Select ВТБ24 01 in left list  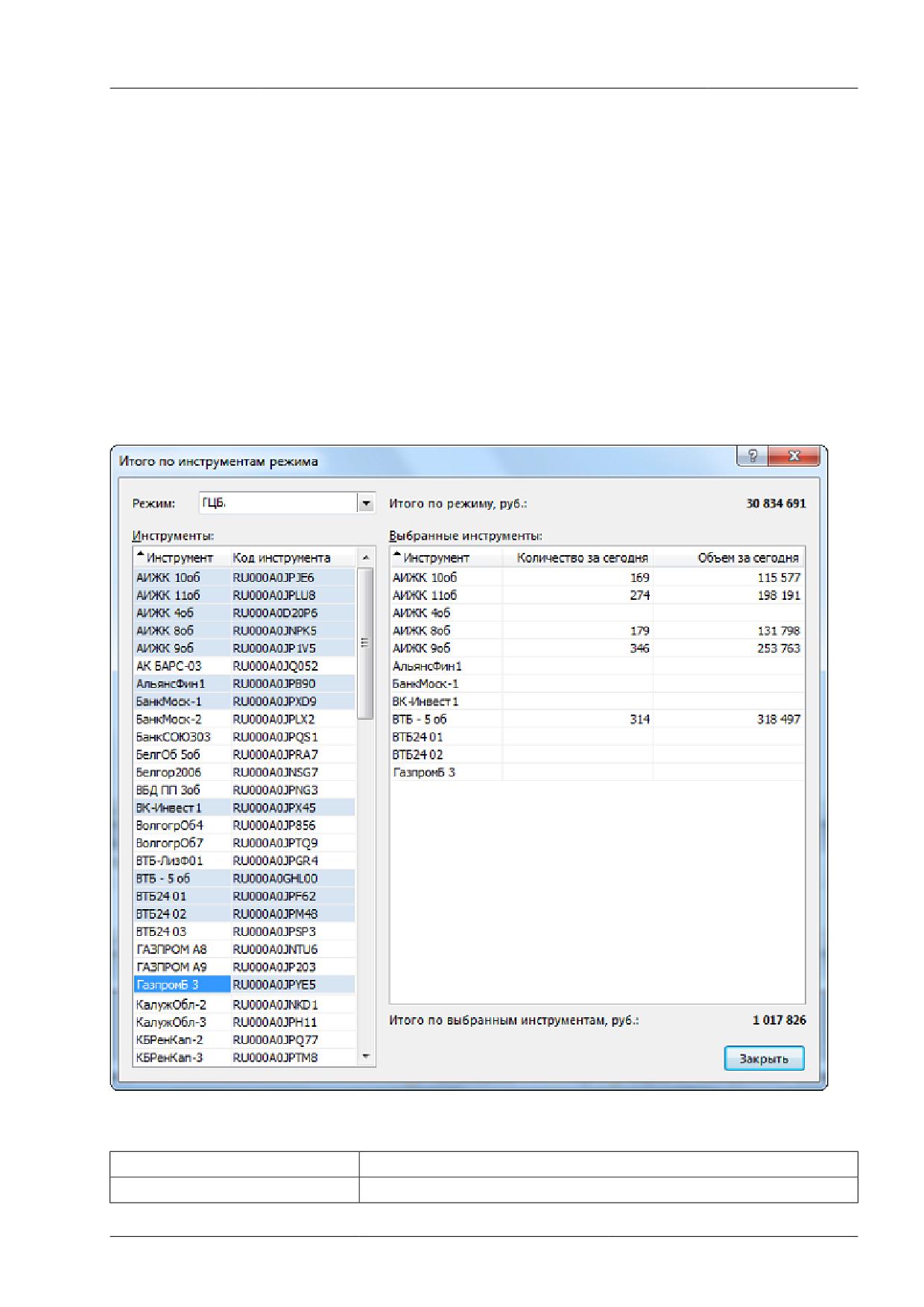244,896
